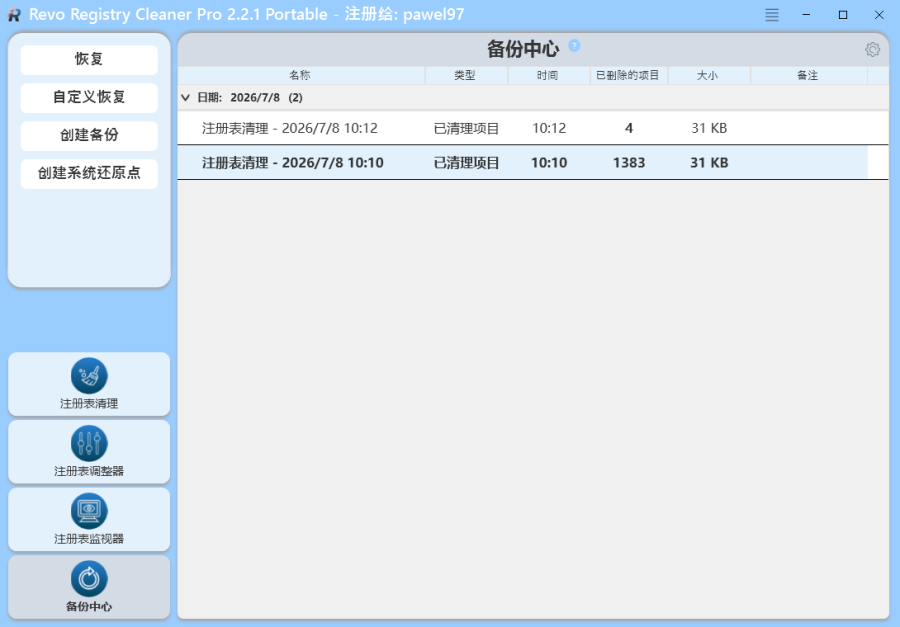Sort by the 时间 column header
Image resolution: width=900 pixels, height=627 pixels.
pos(549,75)
